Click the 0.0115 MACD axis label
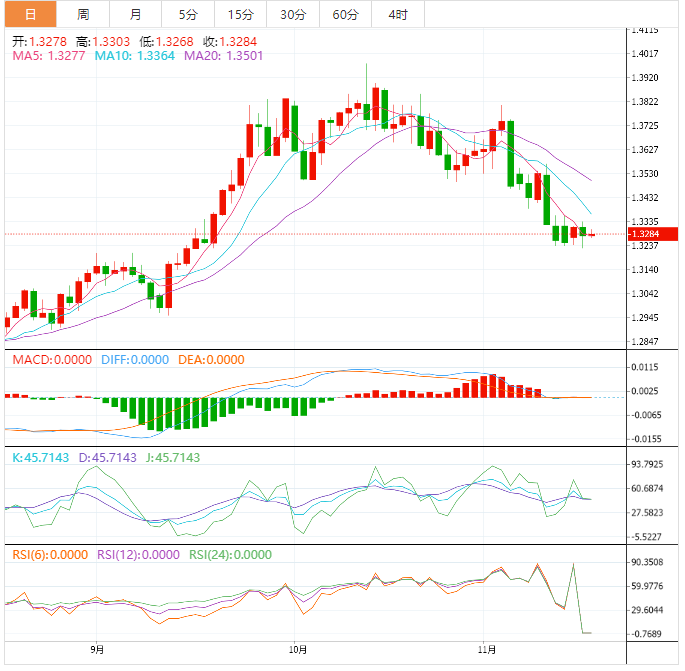Image resolution: width=685 pixels, height=671 pixels. [x=645, y=367]
